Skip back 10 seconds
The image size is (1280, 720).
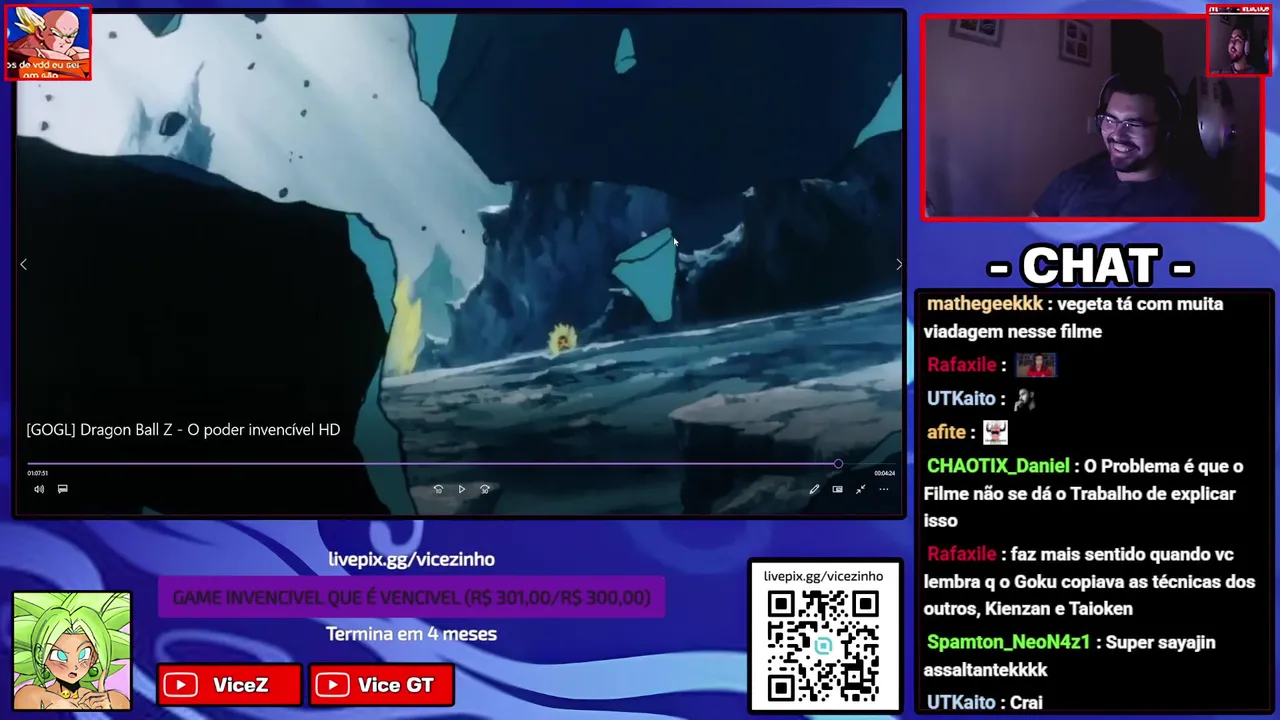tap(438, 489)
